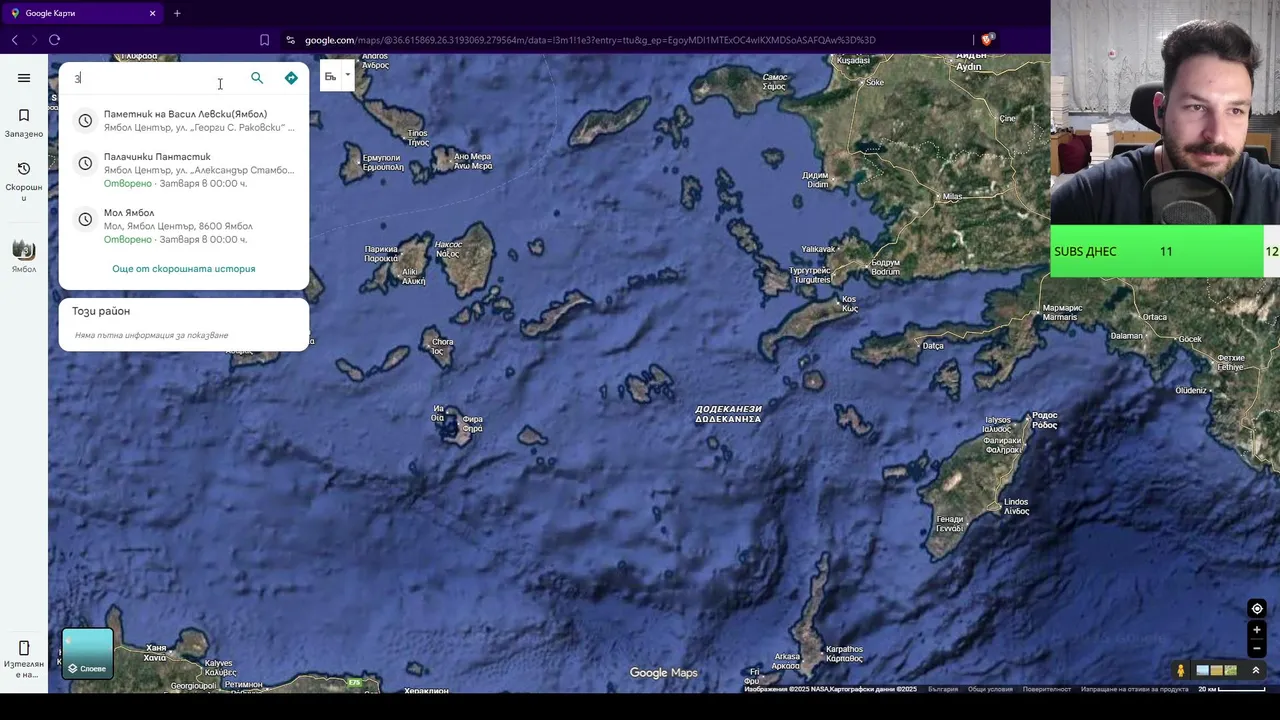The width and height of the screenshot is (1280, 720).
Task: Switch map type with Слоеве layers thumbnail
Action: (x=88, y=653)
